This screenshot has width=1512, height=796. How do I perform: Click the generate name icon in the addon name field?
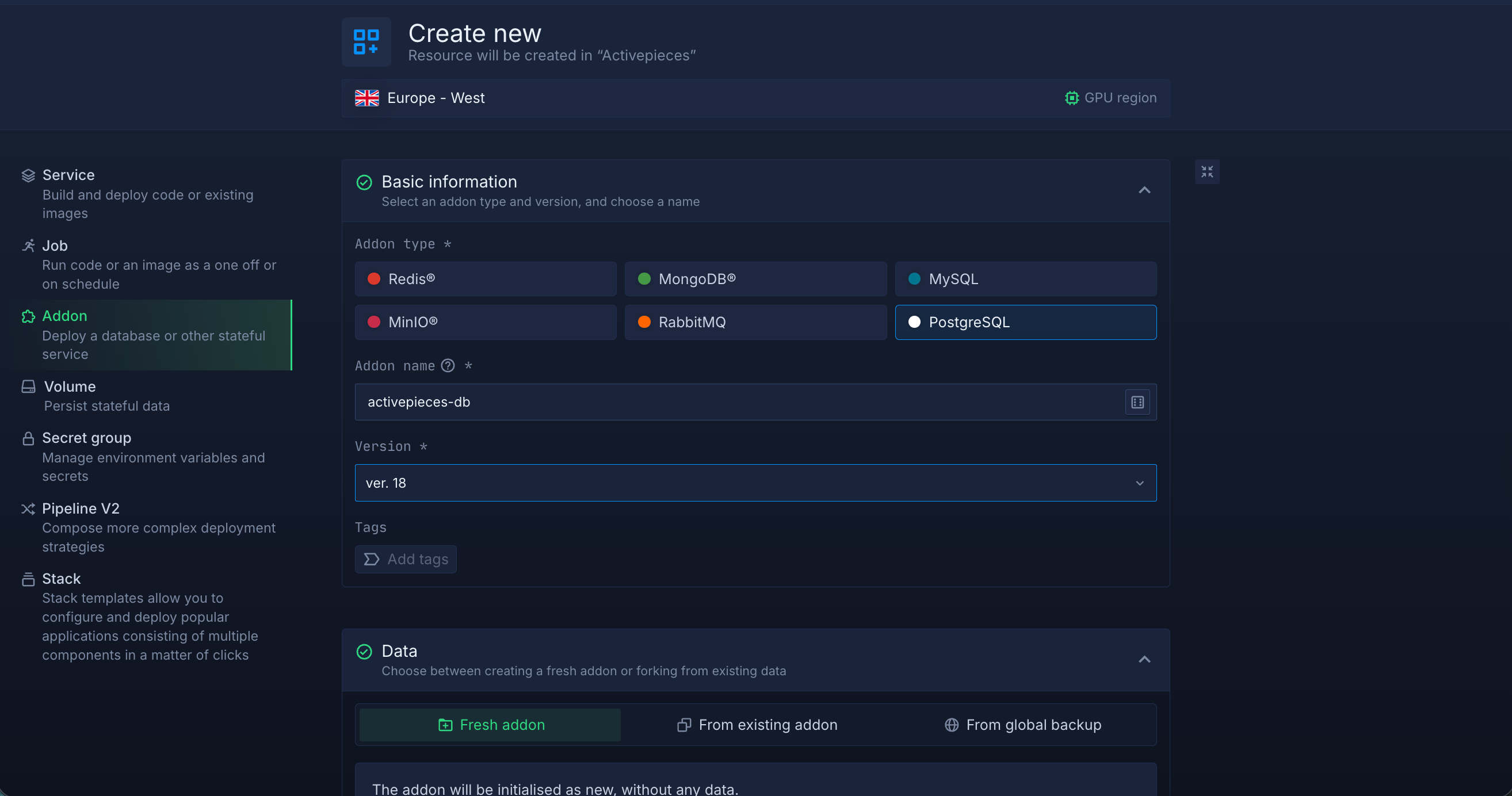pos(1137,402)
